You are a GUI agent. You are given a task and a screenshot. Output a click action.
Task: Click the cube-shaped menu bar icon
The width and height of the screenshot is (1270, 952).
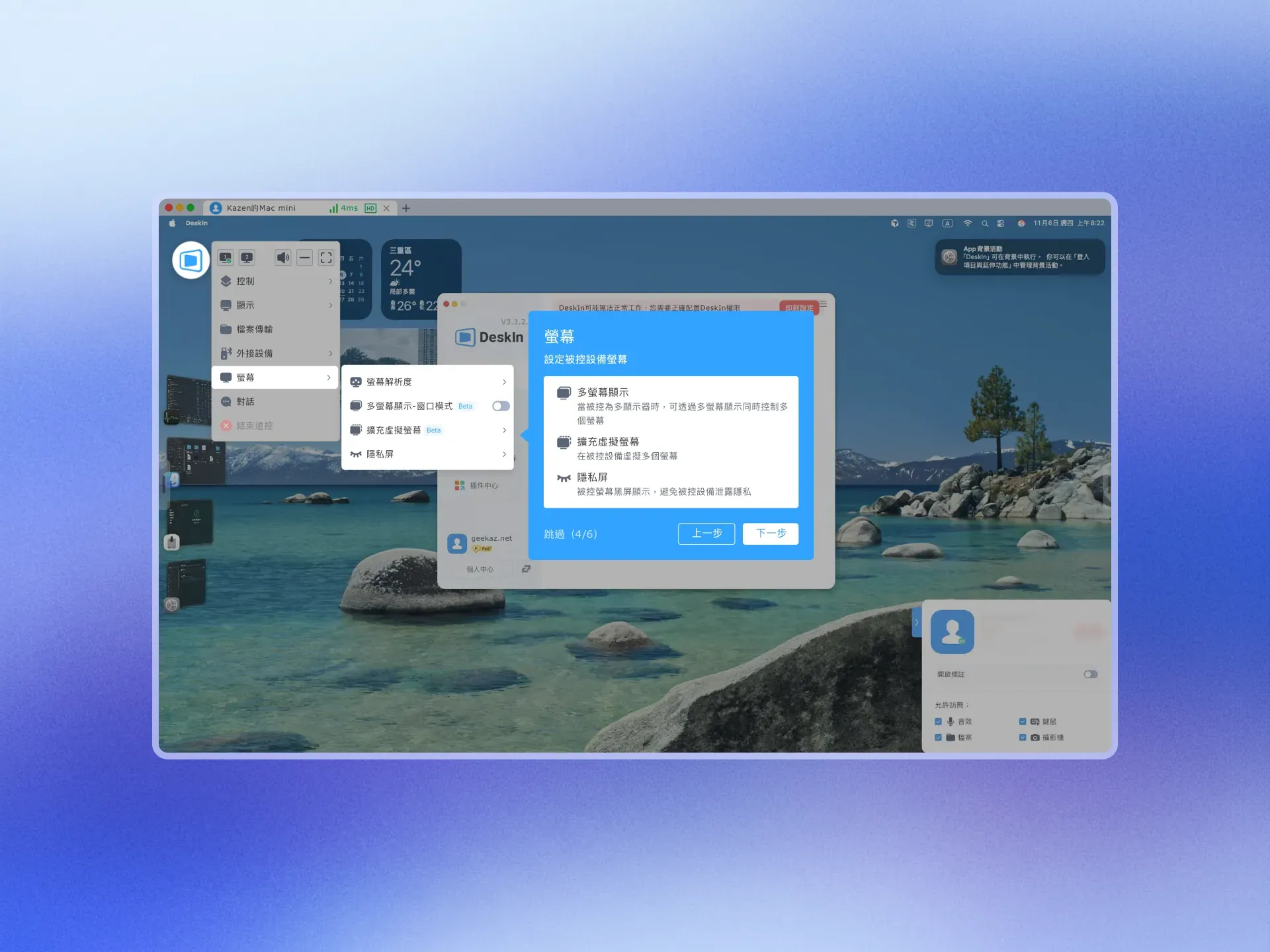[895, 223]
